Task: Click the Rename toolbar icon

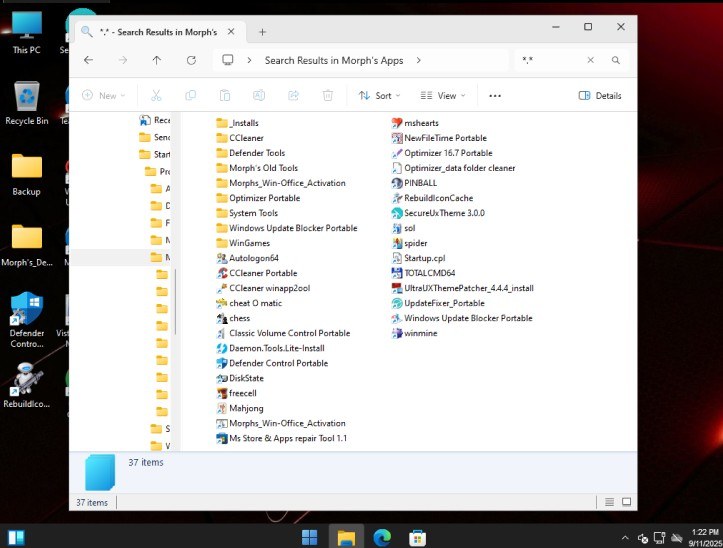Action: (x=259, y=95)
